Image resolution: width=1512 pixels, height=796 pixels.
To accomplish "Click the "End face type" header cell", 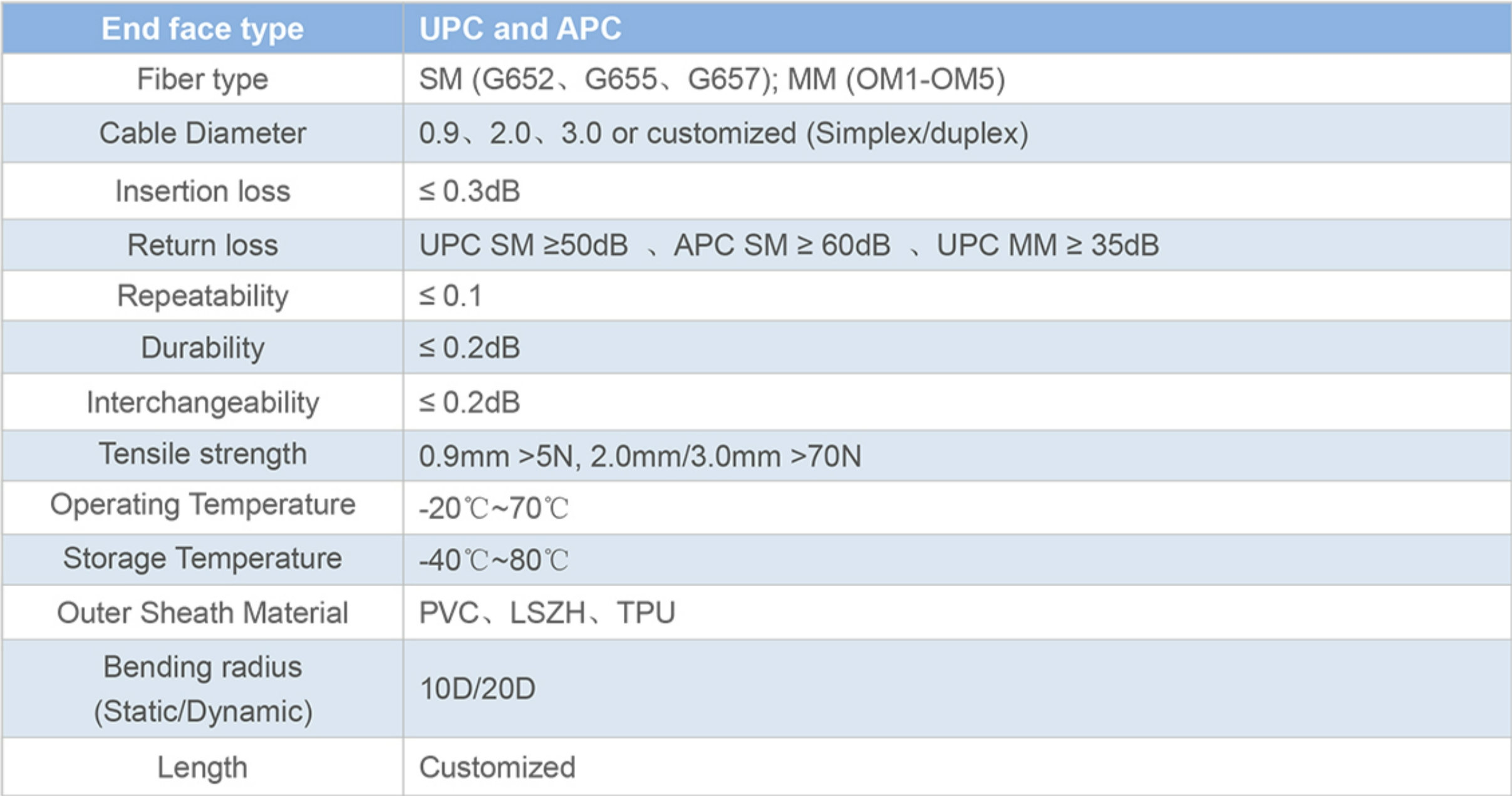I will 202,29.
